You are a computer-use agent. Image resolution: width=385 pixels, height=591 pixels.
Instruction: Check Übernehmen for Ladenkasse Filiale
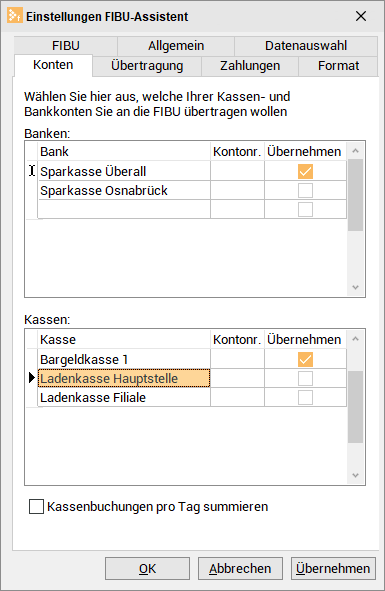305,397
